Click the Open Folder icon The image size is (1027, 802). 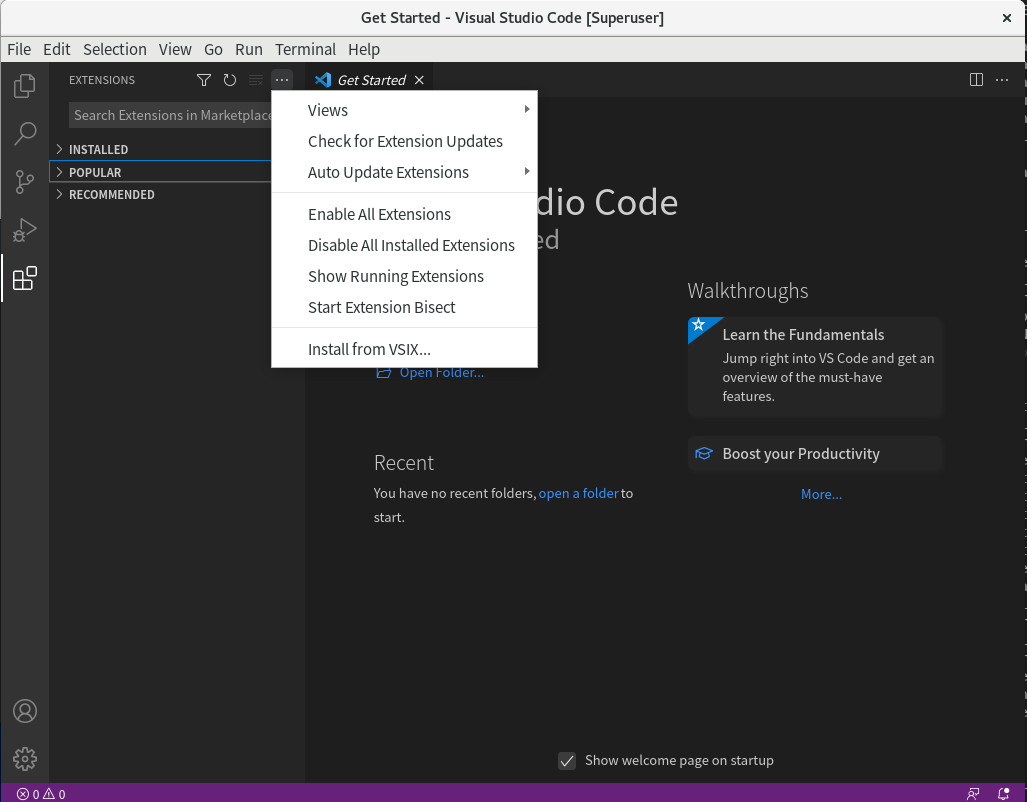383,372
